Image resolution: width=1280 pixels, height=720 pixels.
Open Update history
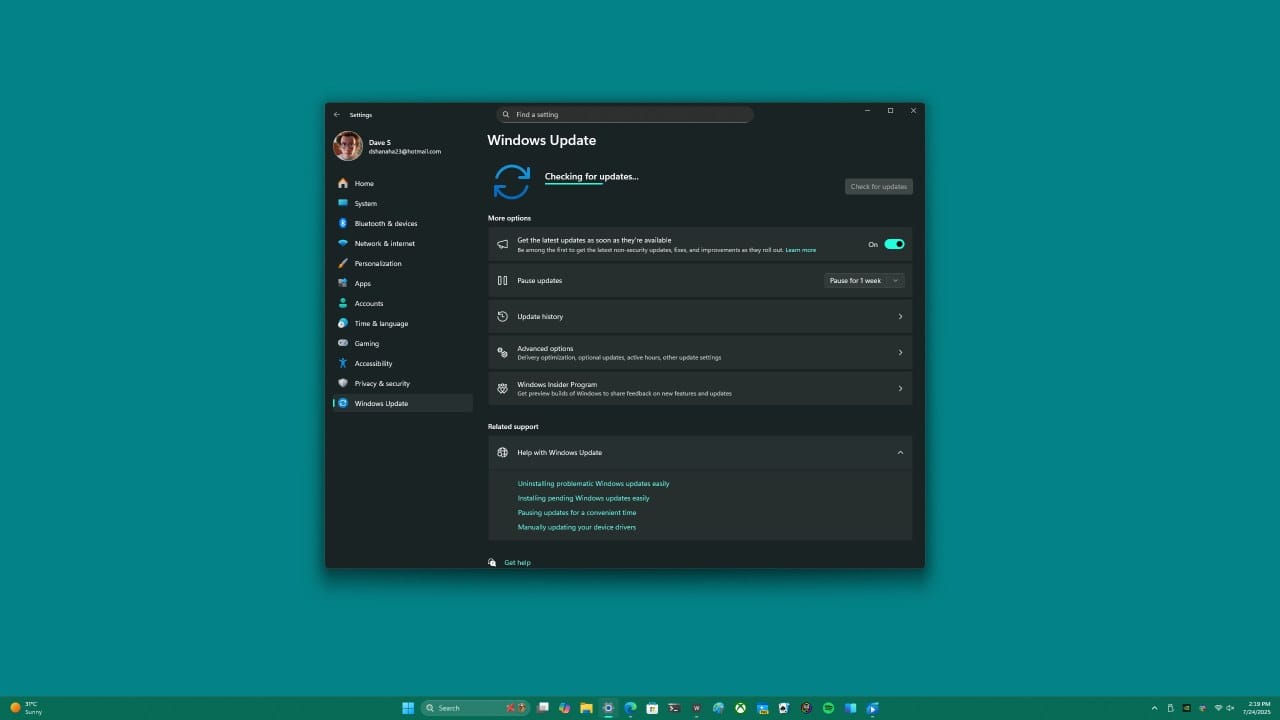pos(700,316)
